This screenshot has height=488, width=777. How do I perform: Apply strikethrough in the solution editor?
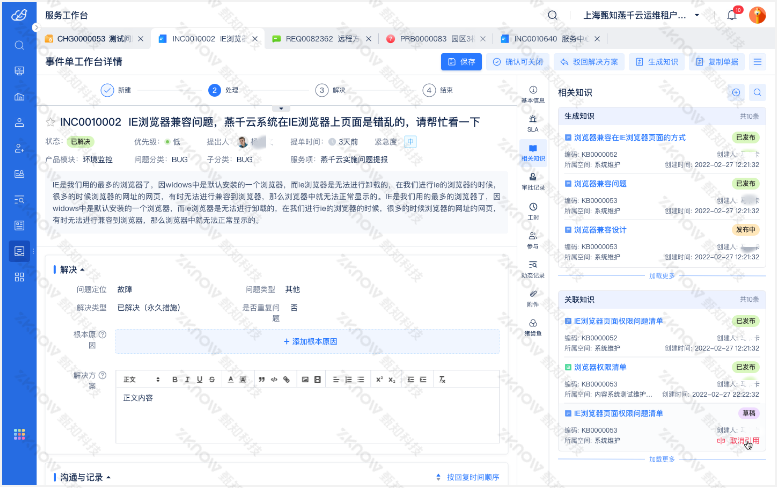point(212,380)
